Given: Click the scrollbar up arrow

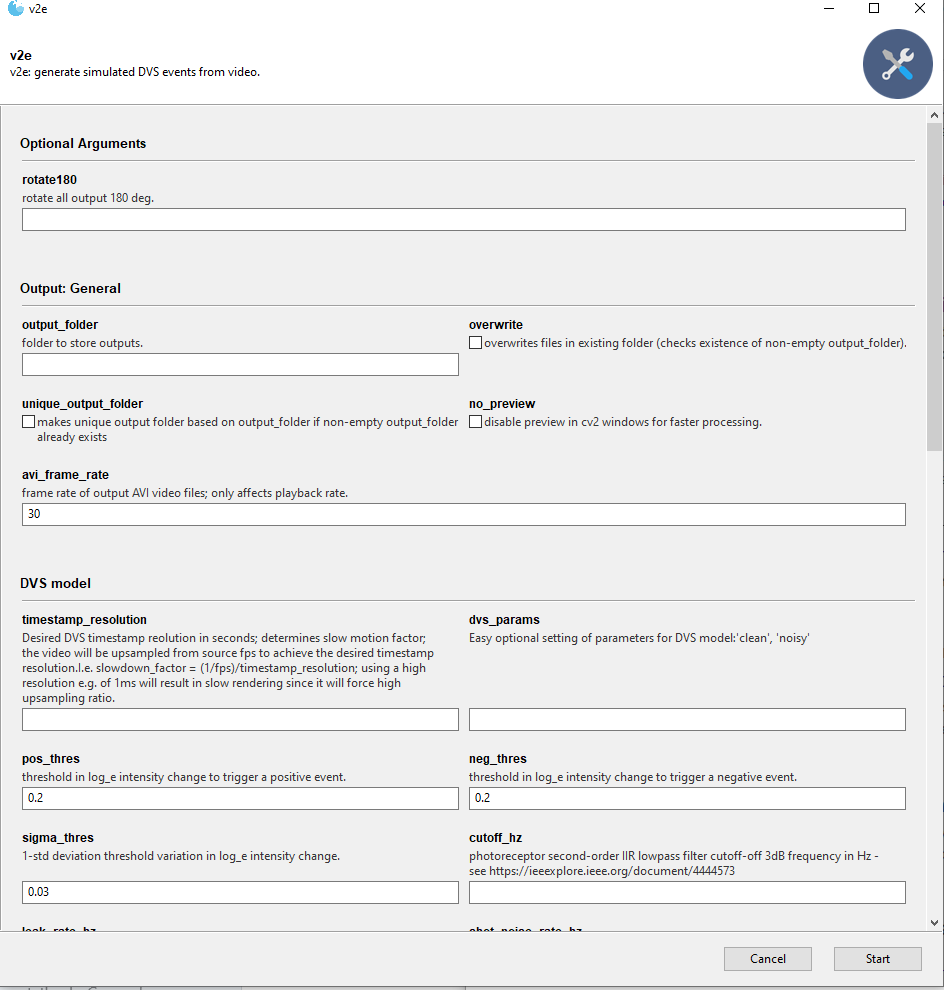Looking at the screenshot, I should point(935,115).
